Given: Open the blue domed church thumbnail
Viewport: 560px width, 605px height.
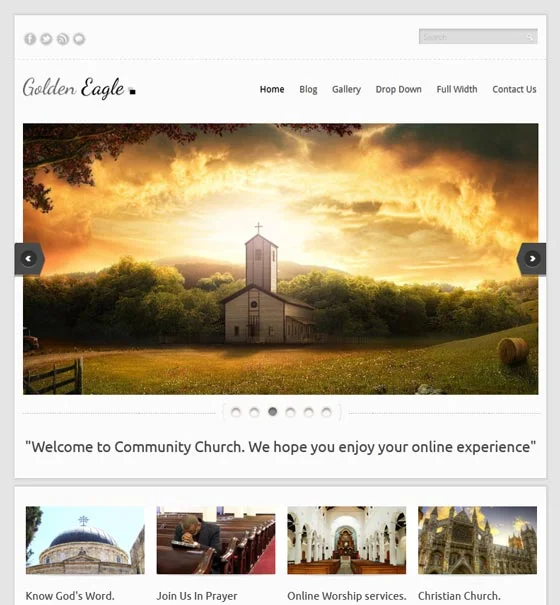Looking at the screenshot, I should 85,540.
